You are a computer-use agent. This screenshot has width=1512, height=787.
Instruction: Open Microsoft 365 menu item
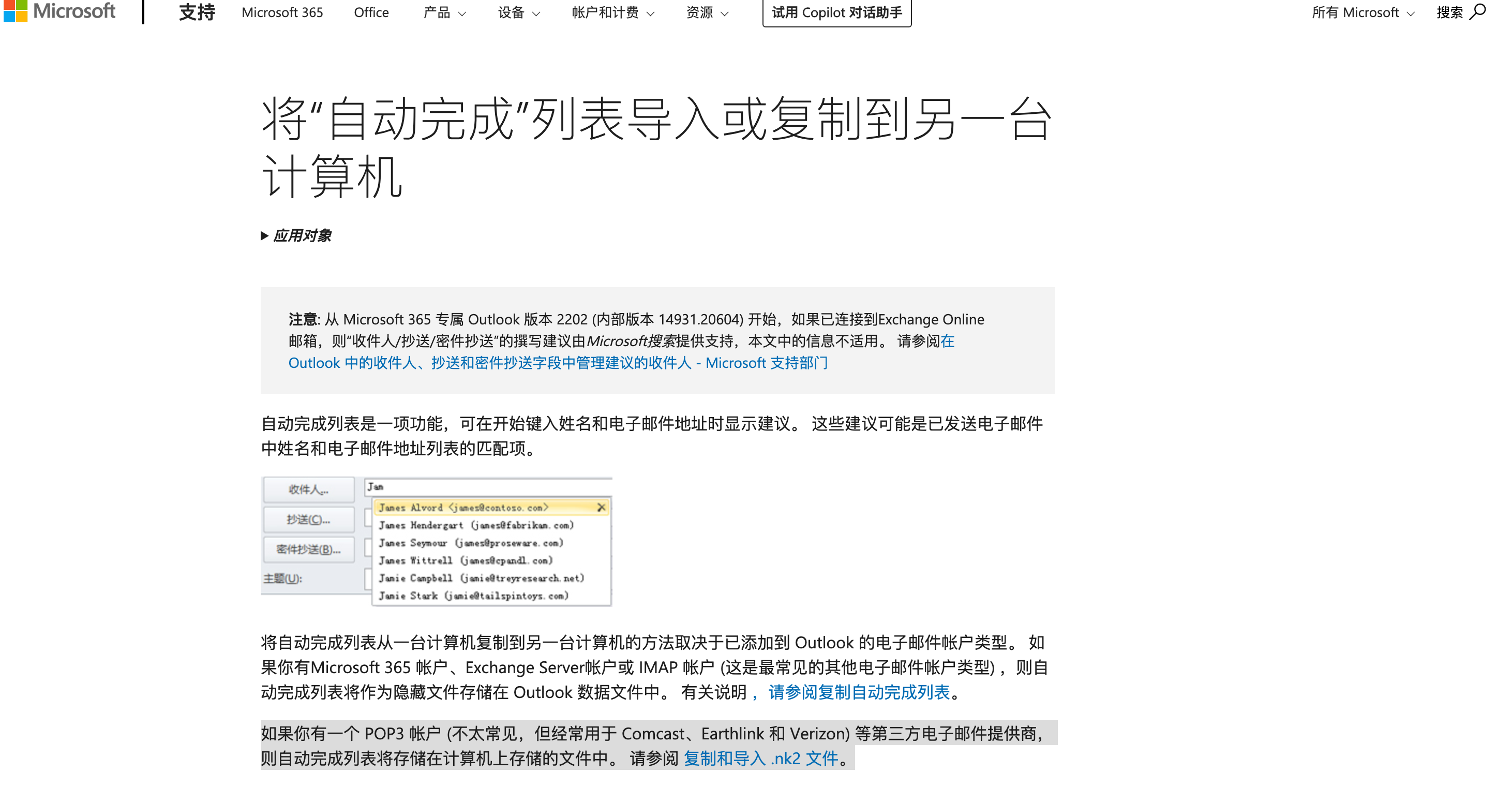(x=282, y=12)
